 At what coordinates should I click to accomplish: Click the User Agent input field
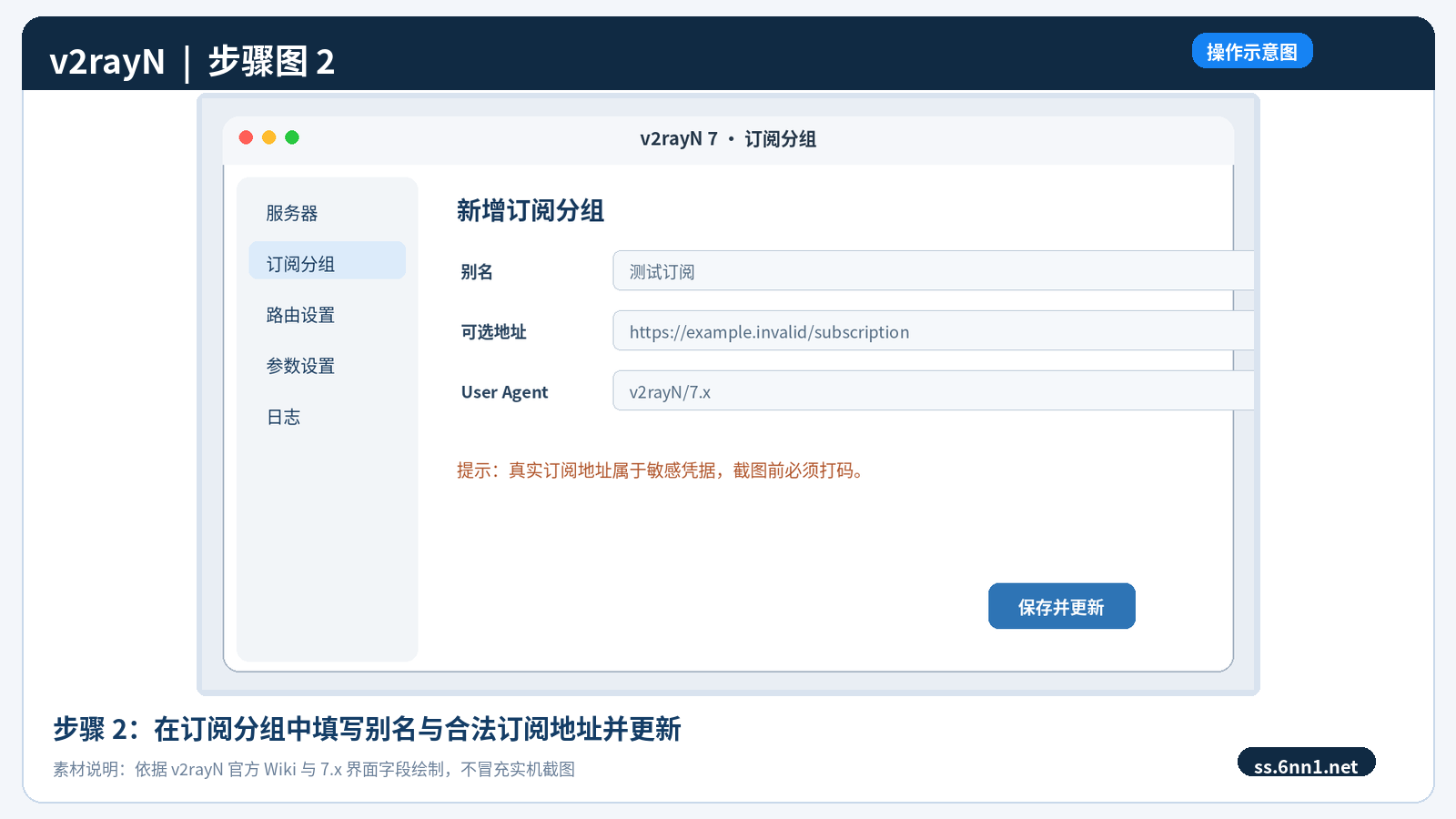(934, 390)
